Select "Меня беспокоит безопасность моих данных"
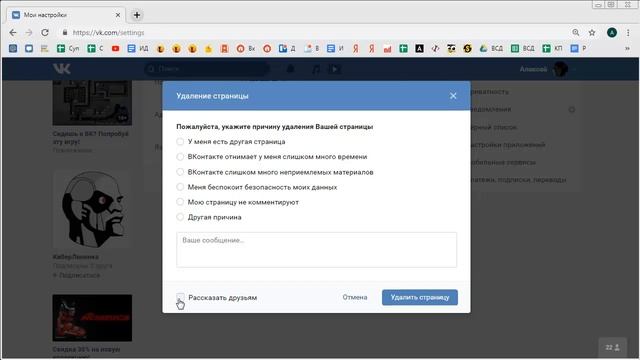Viewport: 640px width, 360px height. (180, 187)
